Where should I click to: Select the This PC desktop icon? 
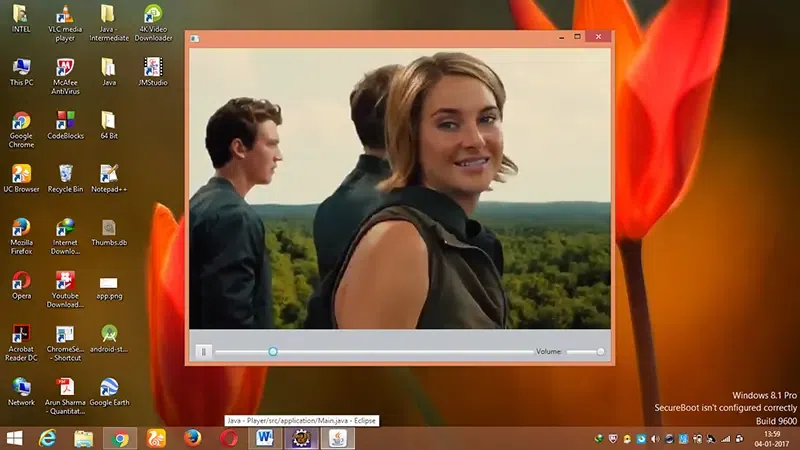21,72
